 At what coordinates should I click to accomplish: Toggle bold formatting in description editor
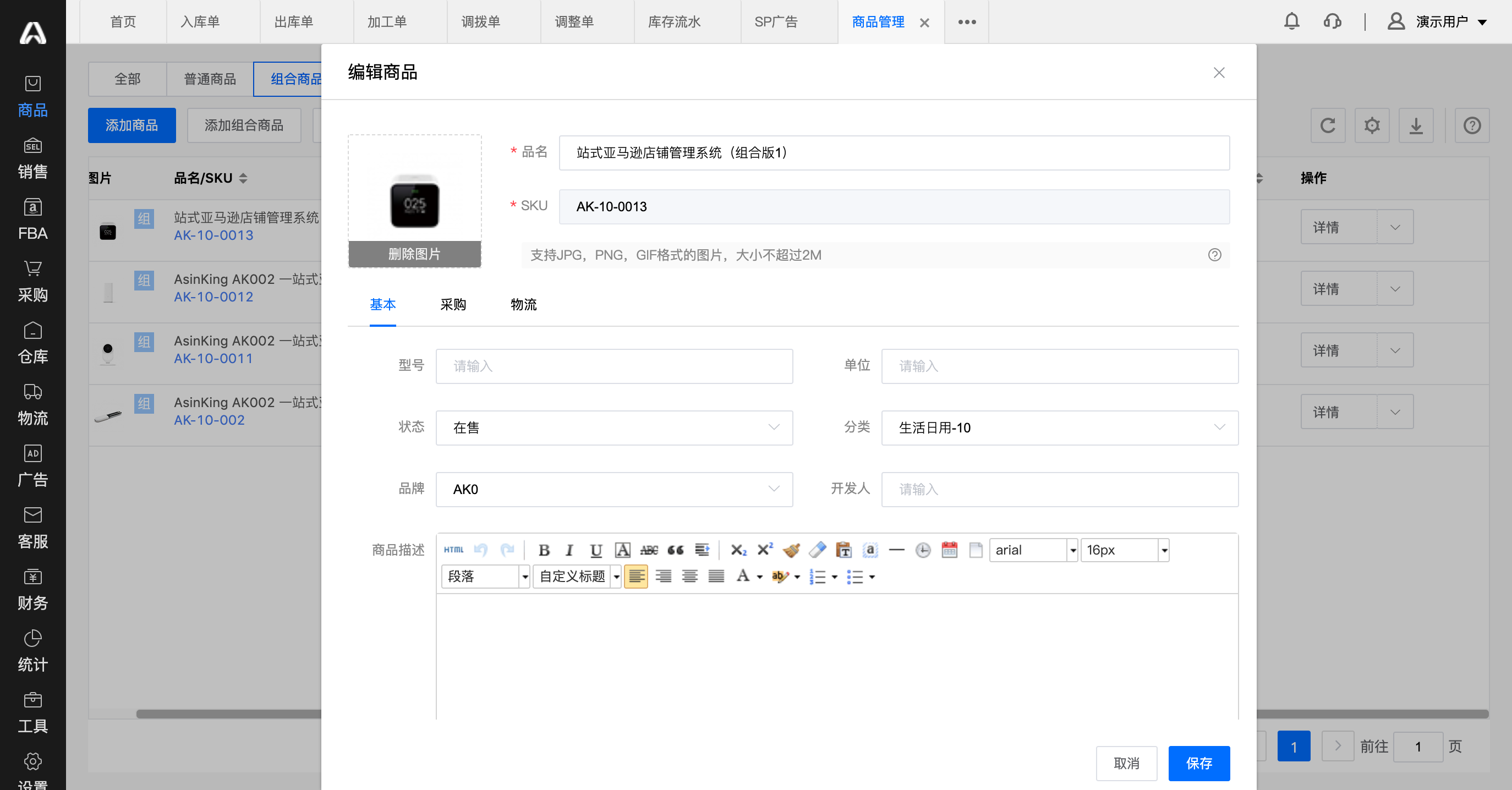[x=544, y=550]
